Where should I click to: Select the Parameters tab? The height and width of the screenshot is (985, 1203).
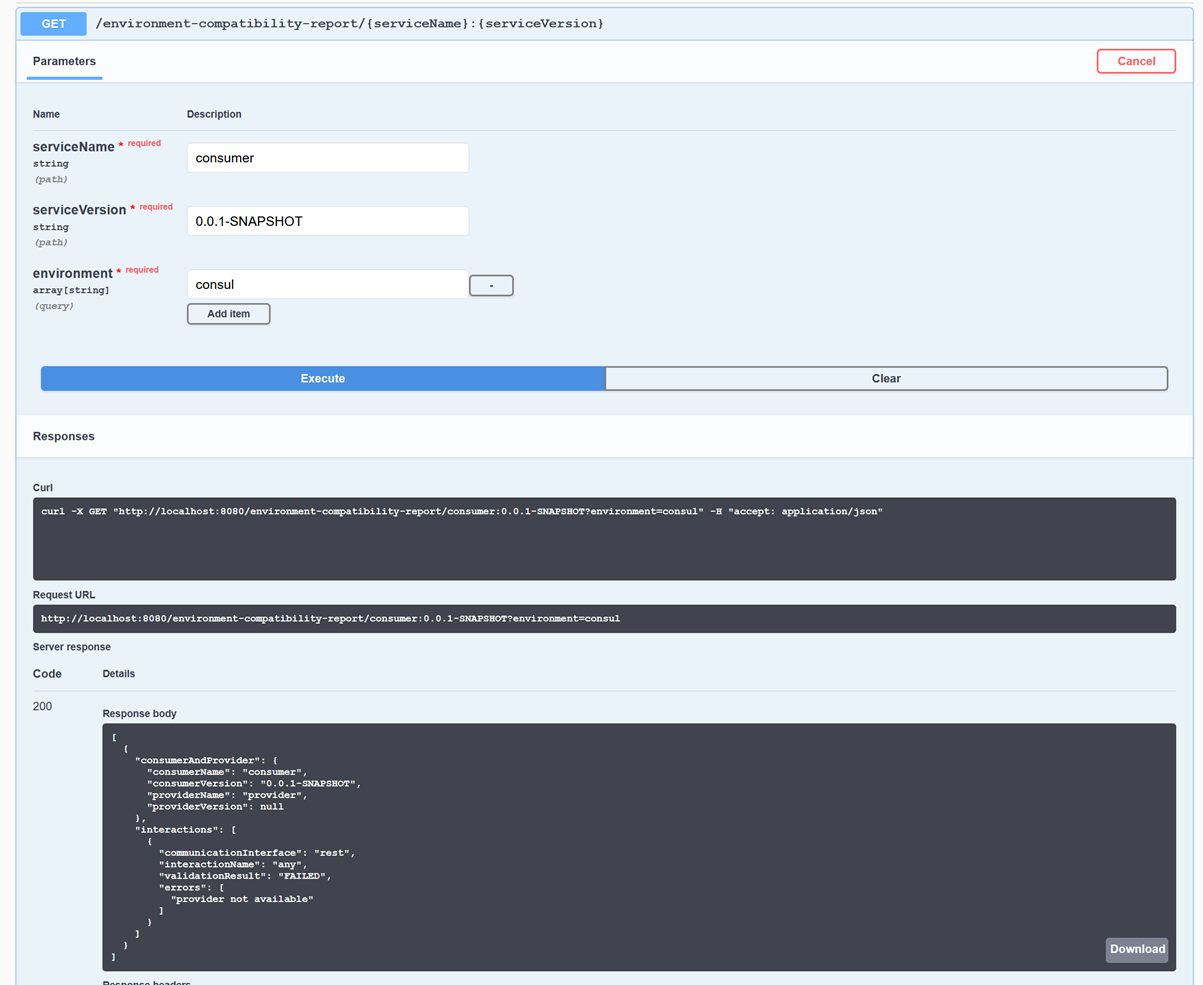pos(64,61)
